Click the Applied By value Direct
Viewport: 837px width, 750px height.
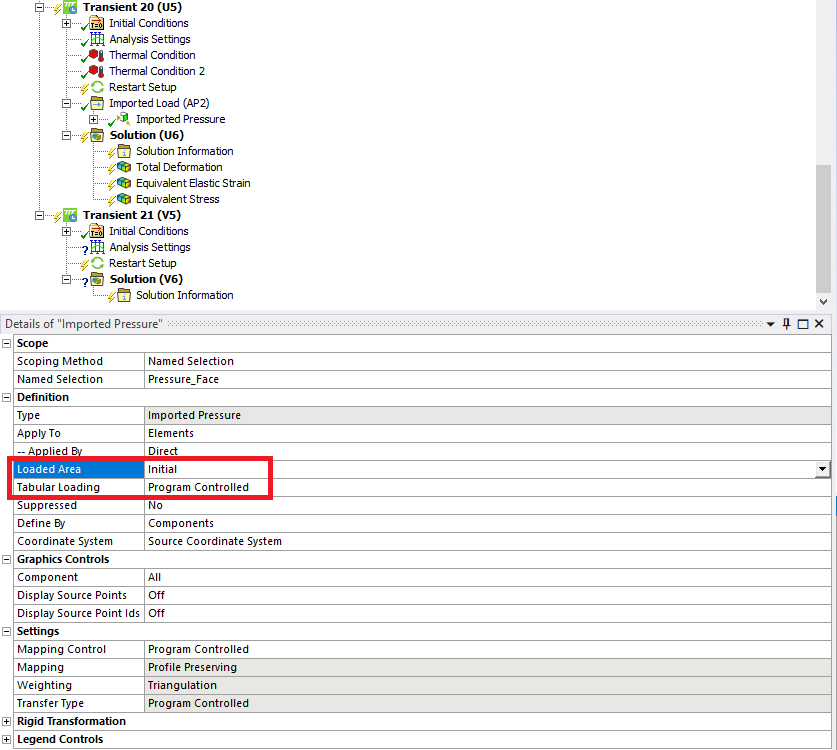point(487,452)
